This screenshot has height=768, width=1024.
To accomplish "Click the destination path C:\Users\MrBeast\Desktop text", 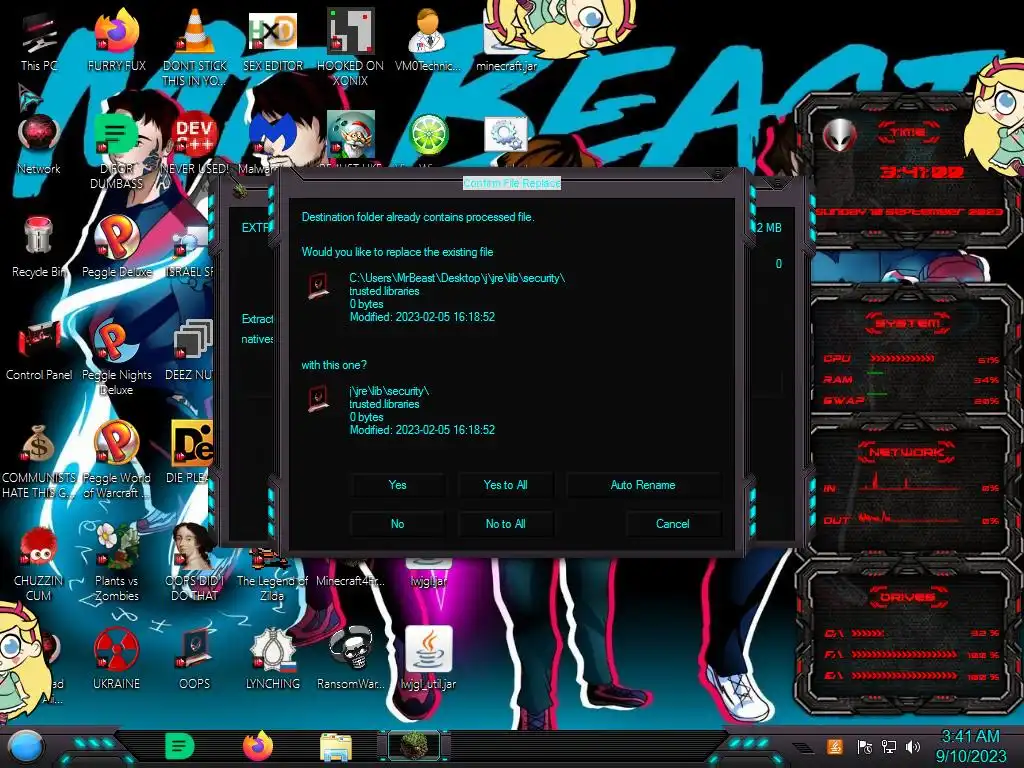I will pos(457,278).
